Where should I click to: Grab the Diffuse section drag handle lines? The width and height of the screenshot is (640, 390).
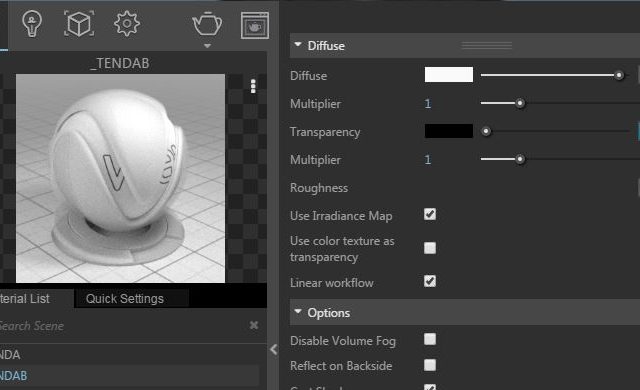487,46
